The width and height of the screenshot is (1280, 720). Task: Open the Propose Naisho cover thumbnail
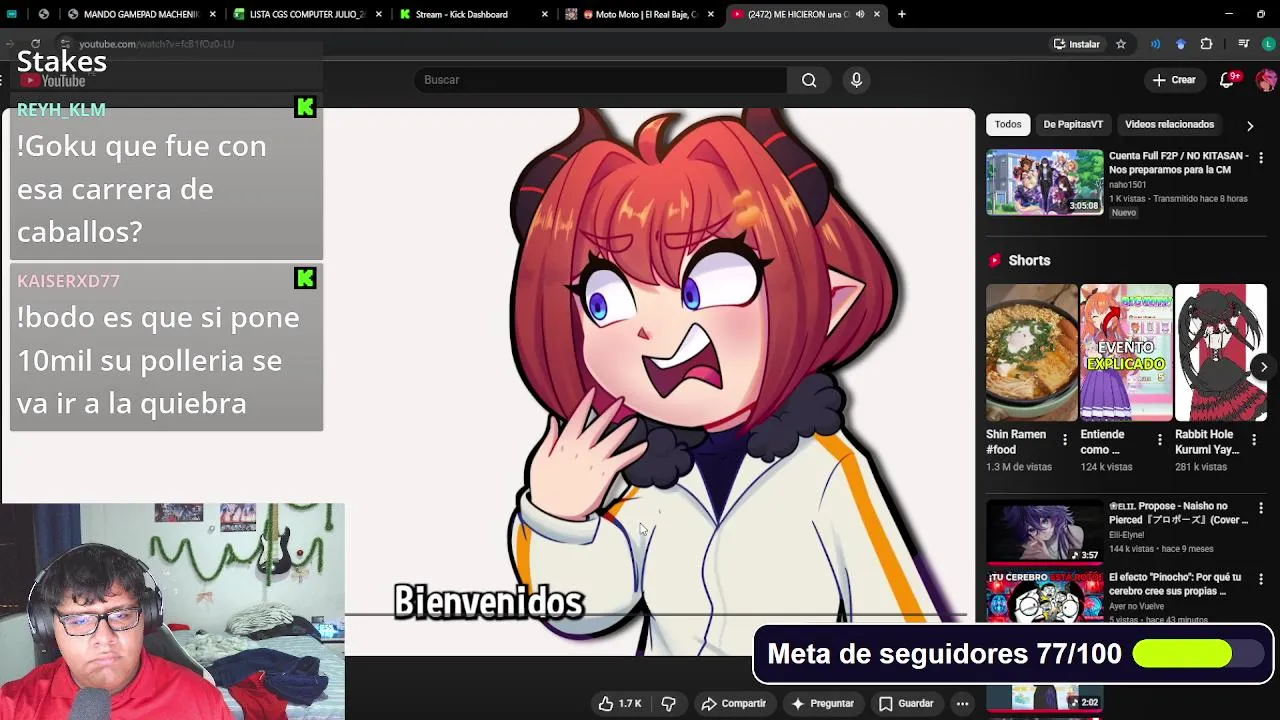[1045, 531]
